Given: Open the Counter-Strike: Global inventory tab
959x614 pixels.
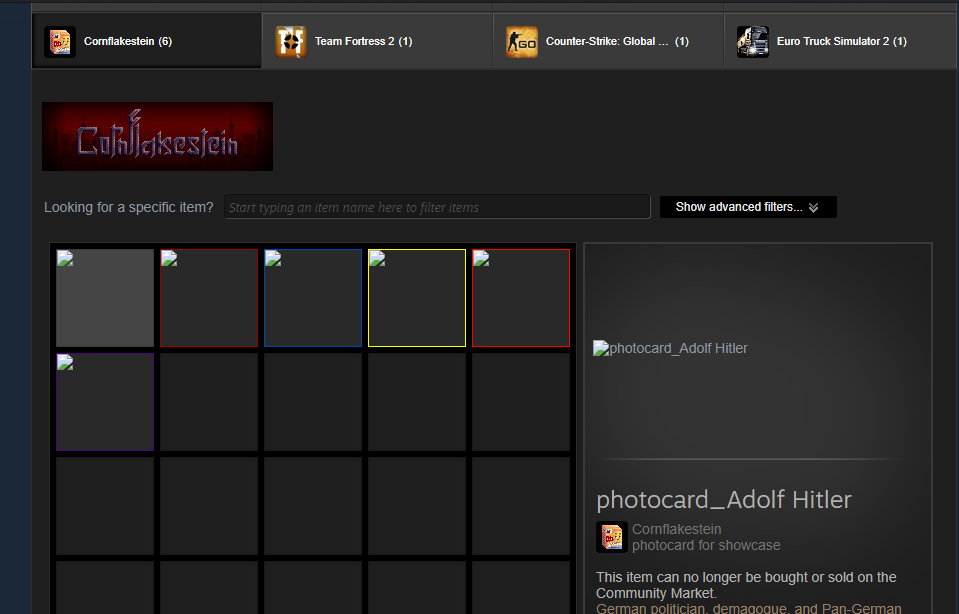Looking at the screenshot, I should click(x=609, y=41).
